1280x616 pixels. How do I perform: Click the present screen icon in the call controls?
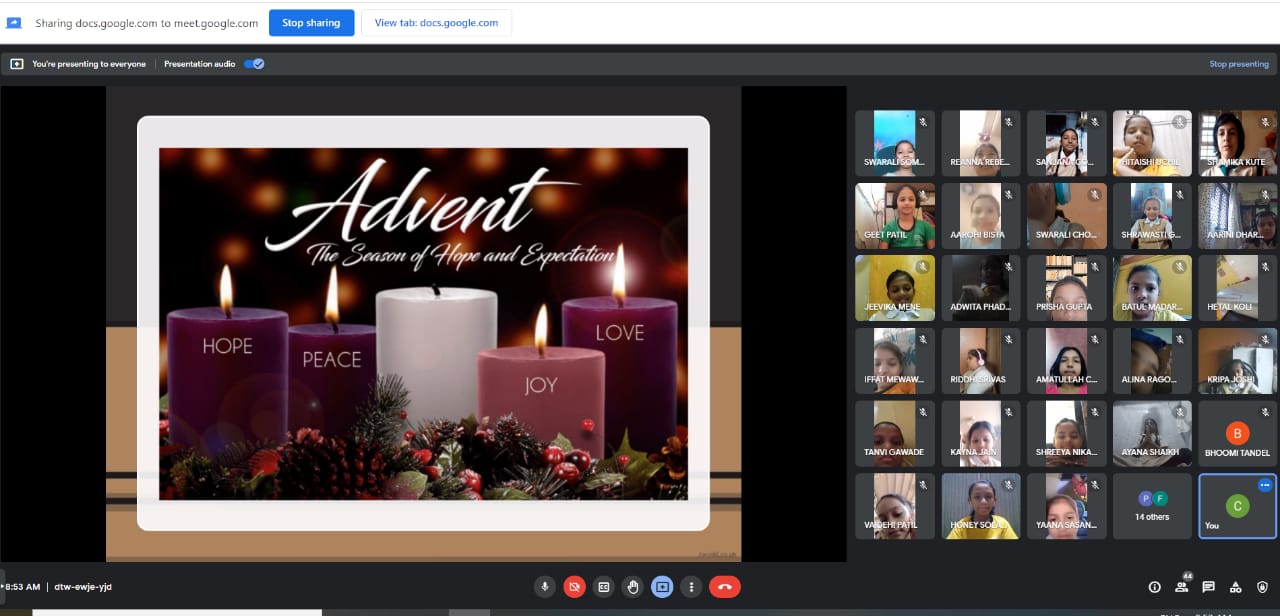point(661,587)
